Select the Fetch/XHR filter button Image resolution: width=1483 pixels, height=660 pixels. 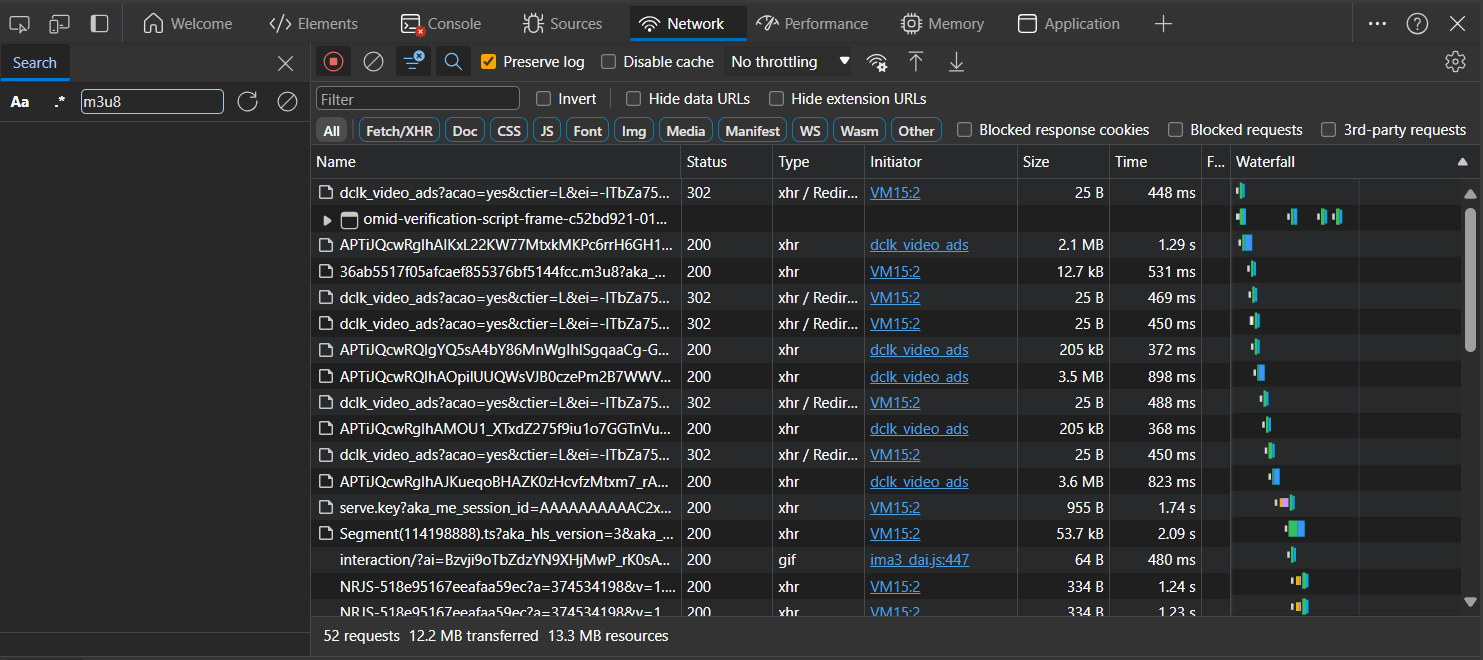(399, 131)
